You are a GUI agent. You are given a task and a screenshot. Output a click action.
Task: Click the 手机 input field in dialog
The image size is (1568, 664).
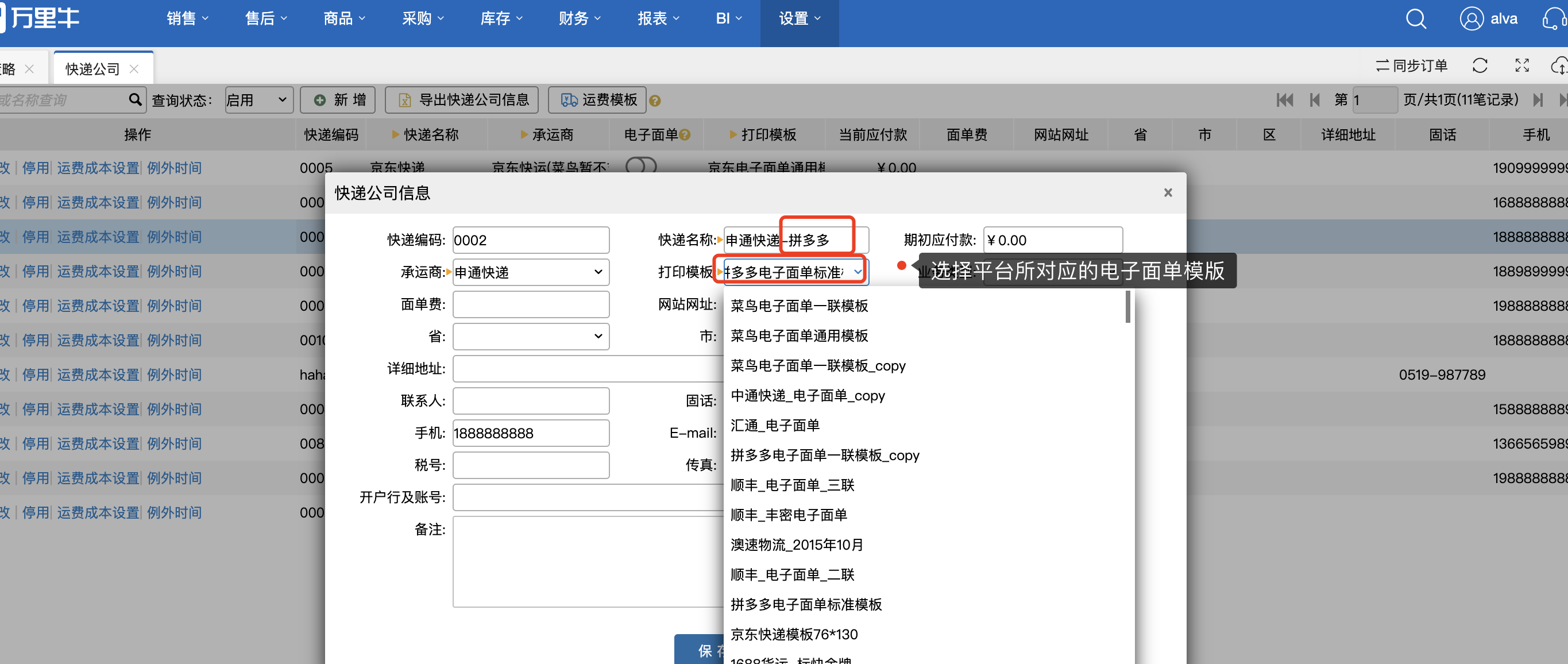530,433
